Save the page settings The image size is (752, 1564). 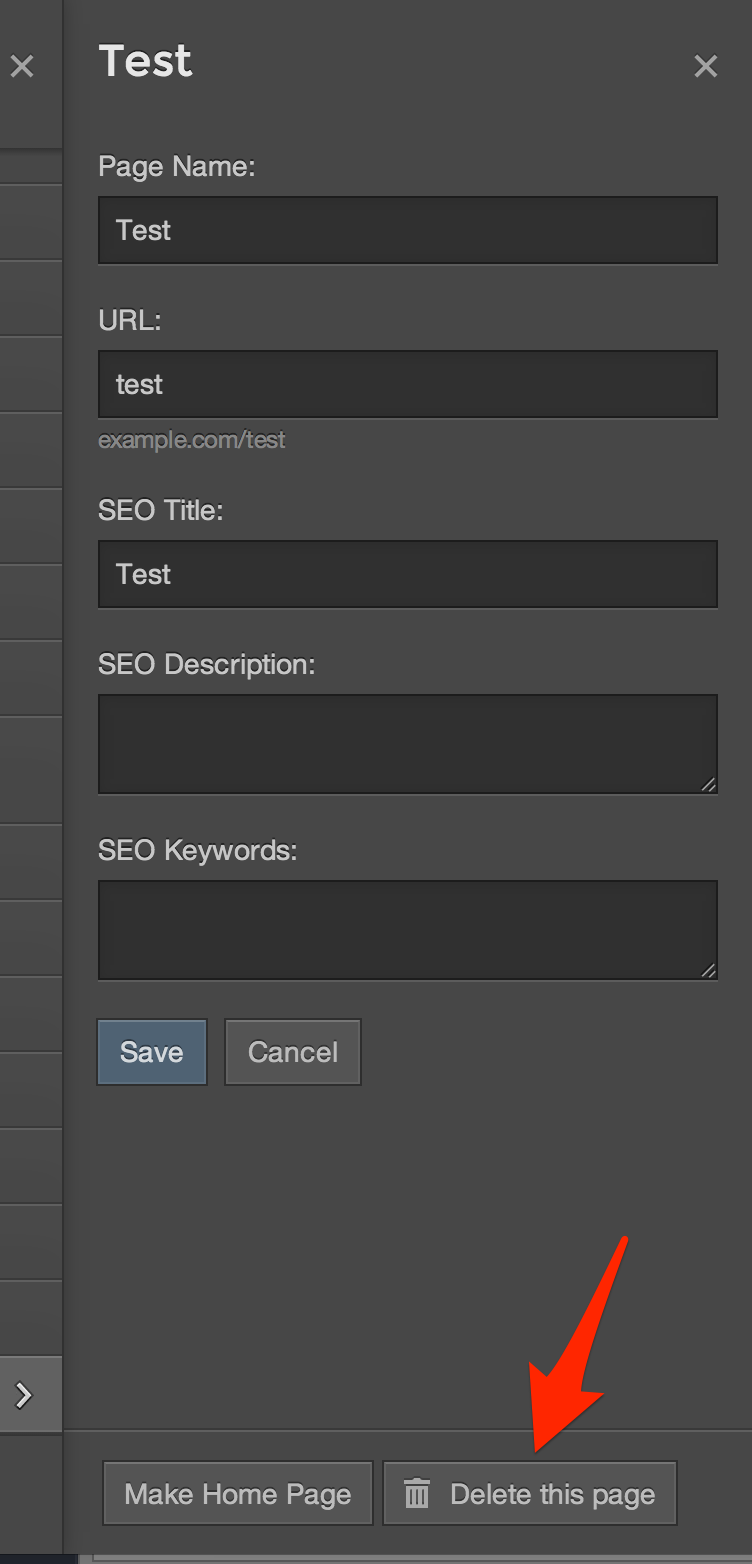pos(152,1052)
